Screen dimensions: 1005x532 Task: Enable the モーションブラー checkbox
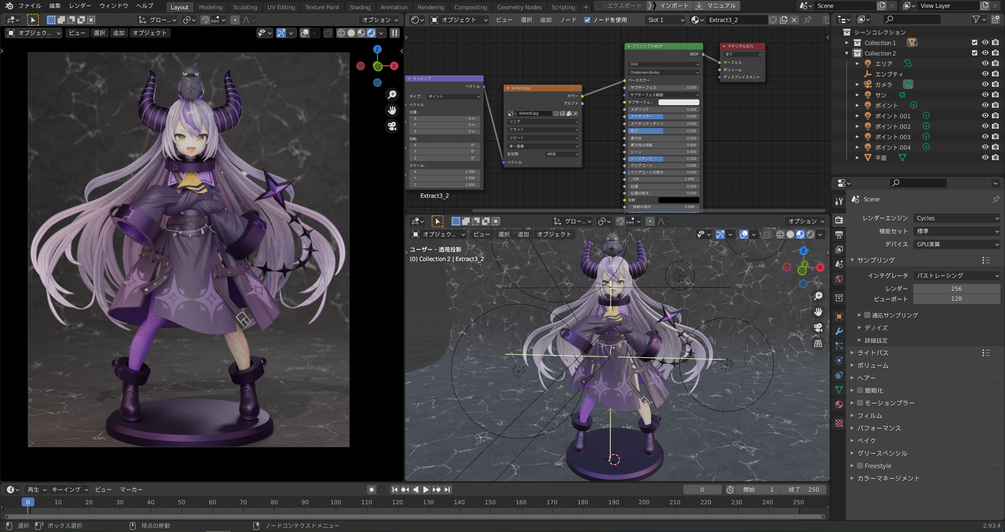click(860, 403)
